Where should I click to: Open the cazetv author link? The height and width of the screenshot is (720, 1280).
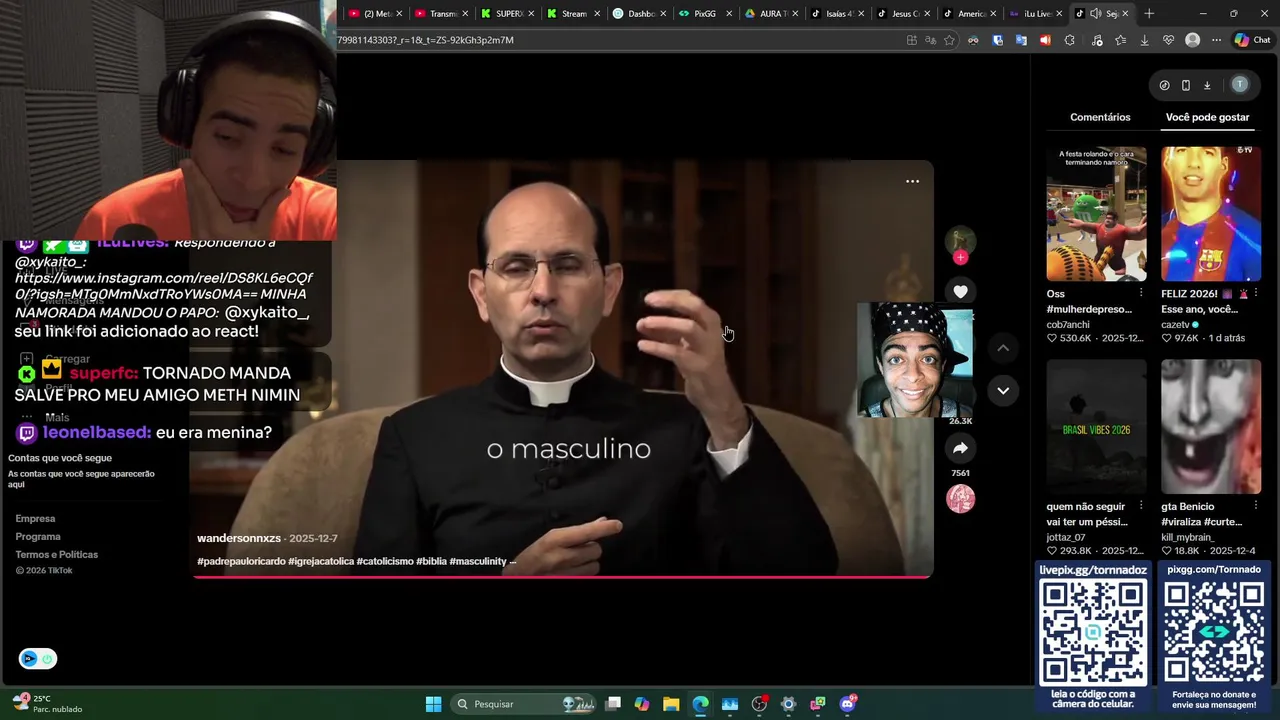pos(1176,325)
